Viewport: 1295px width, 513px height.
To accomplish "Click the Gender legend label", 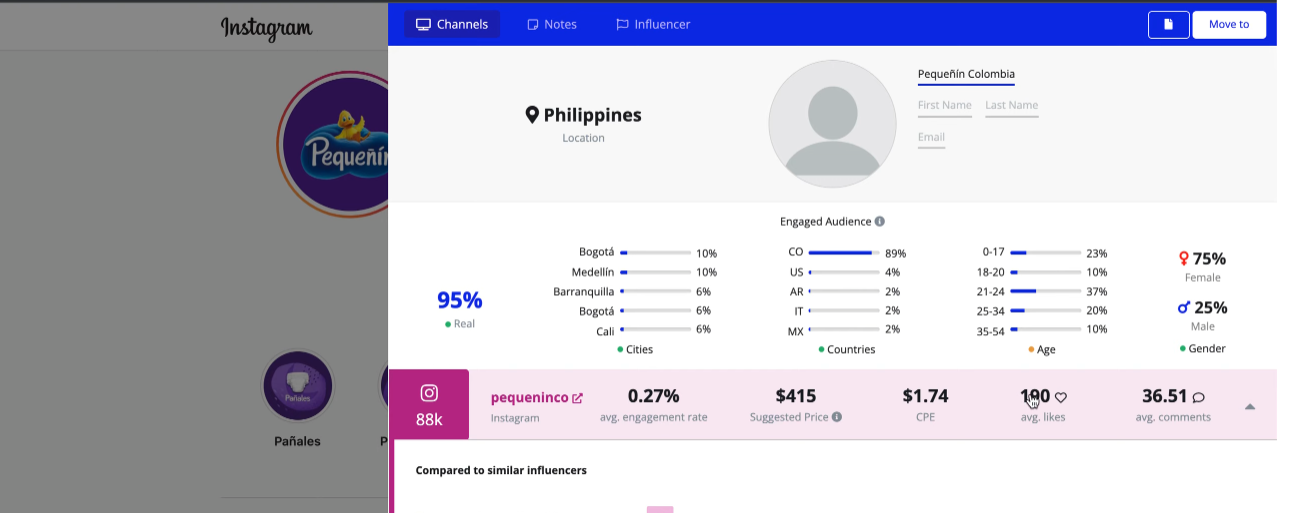I will pyautogui.click(x=1207, y=349).
